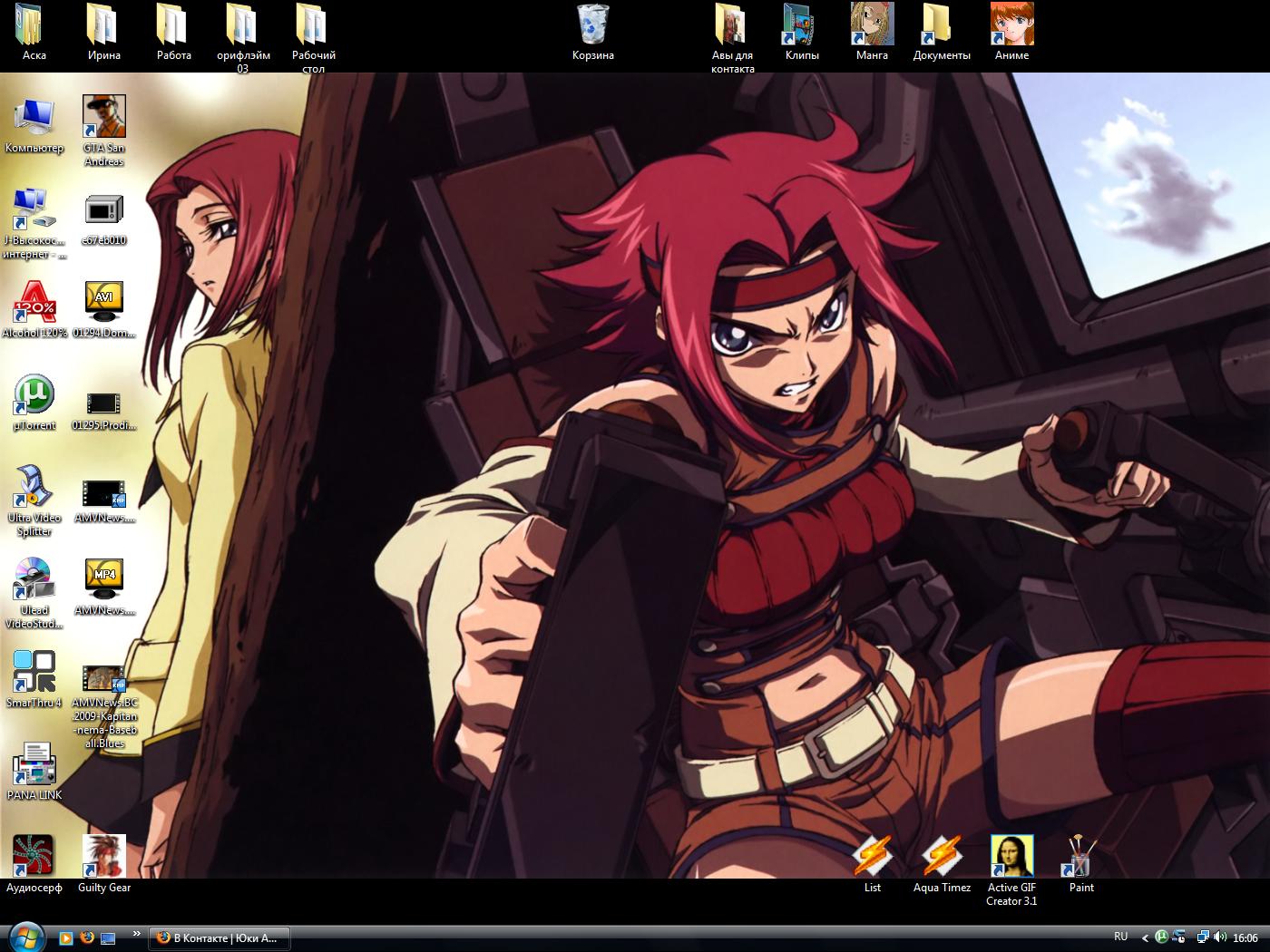Launch media player from Quick Launch
Image resolution: width=1270 pixels, height=952 pixels.
click(65, 938)
